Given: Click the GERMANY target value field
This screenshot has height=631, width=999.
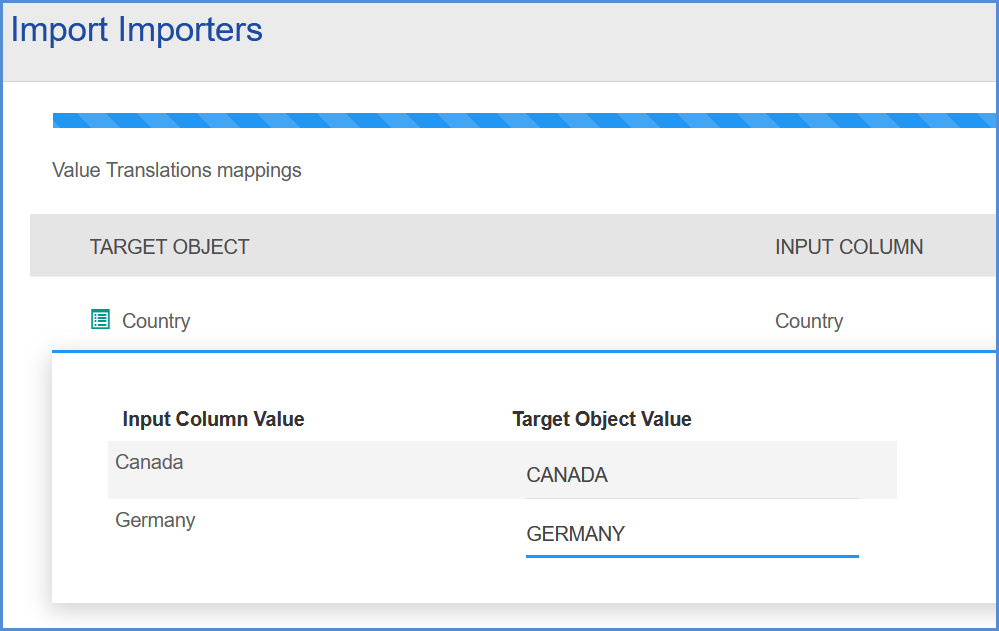Looking at the screenshot, I should 692,534.
